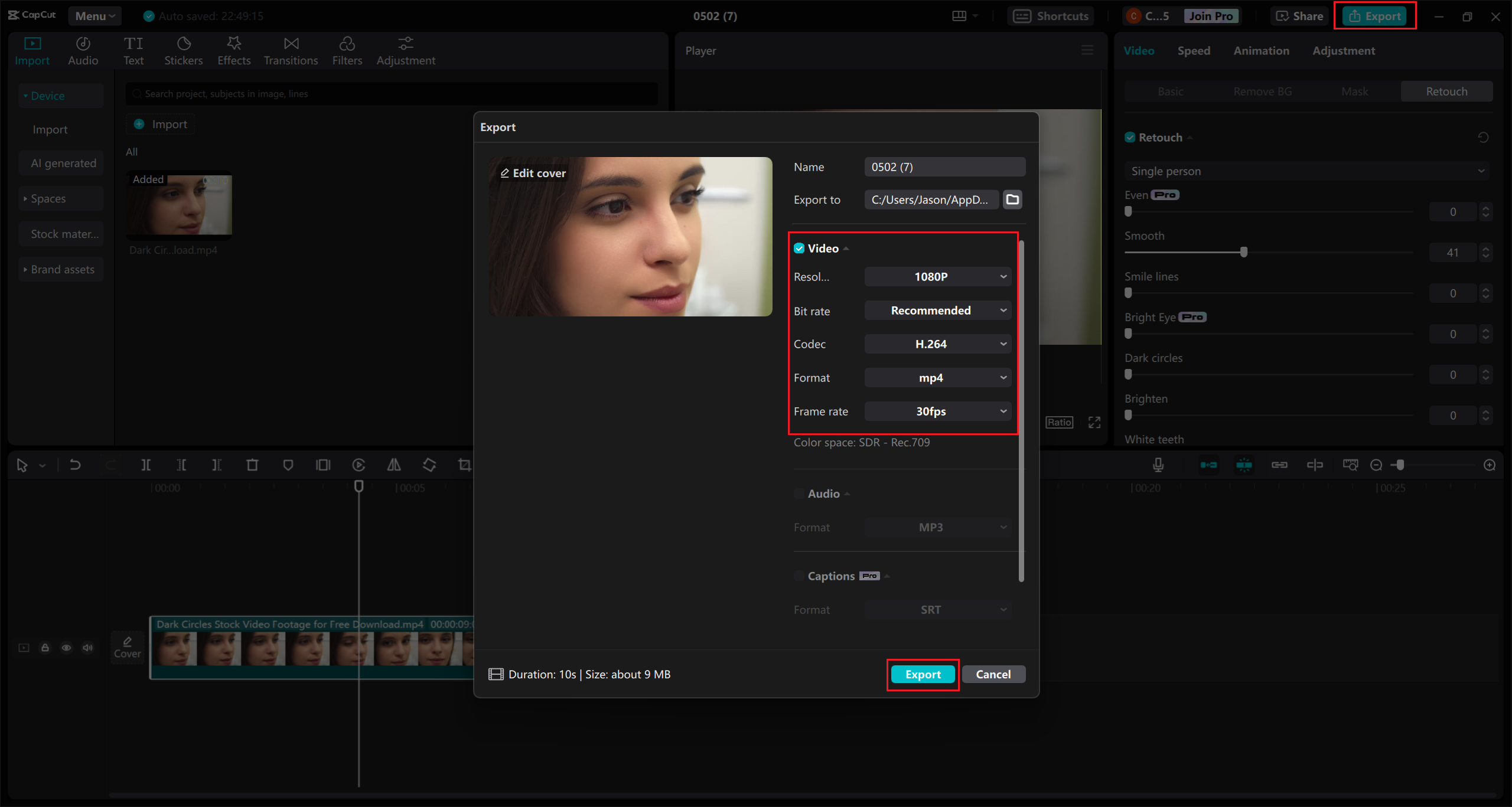Open the Menu dropdown in title bar
The height and width of the screenshot is (807, 1512).
(x=94, y=16)
